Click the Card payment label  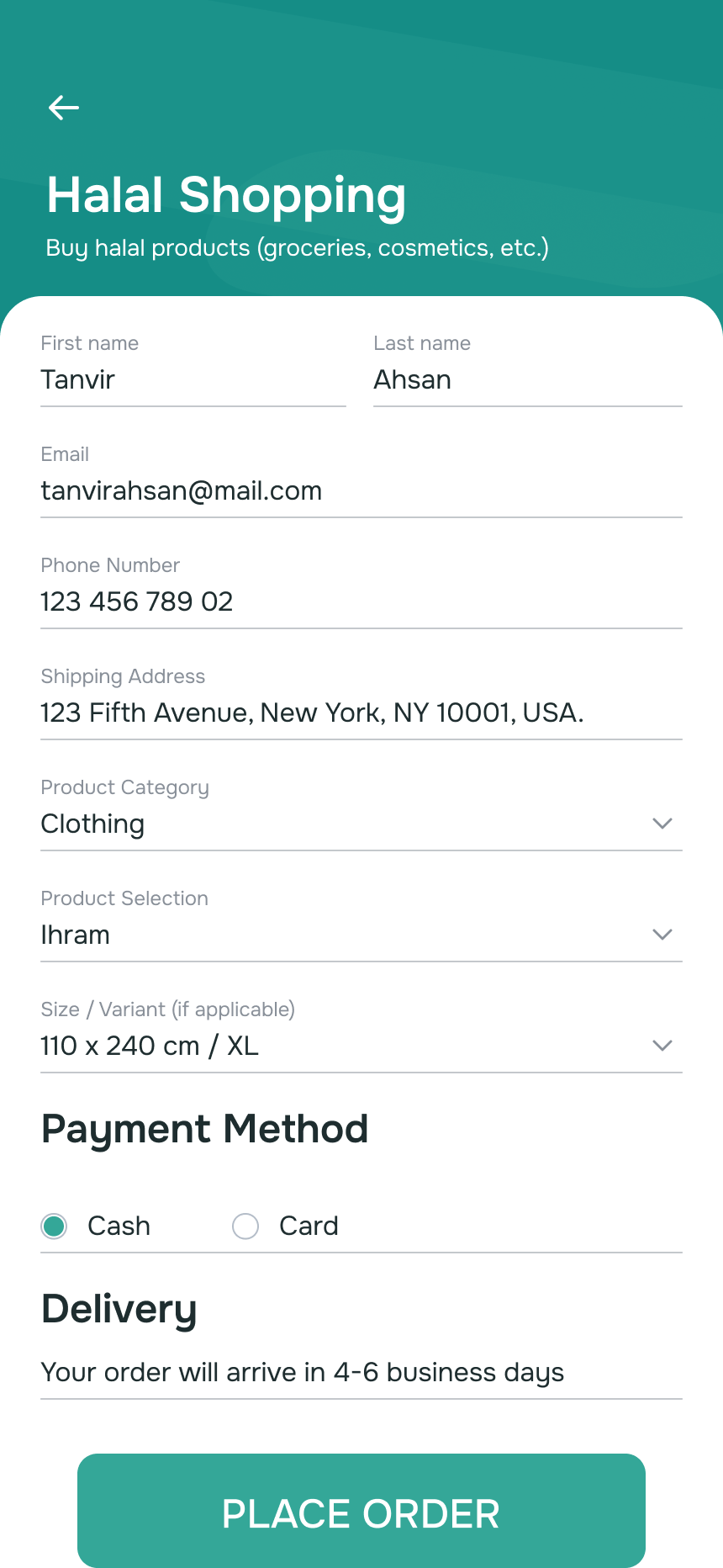[x=309, y=1226]
